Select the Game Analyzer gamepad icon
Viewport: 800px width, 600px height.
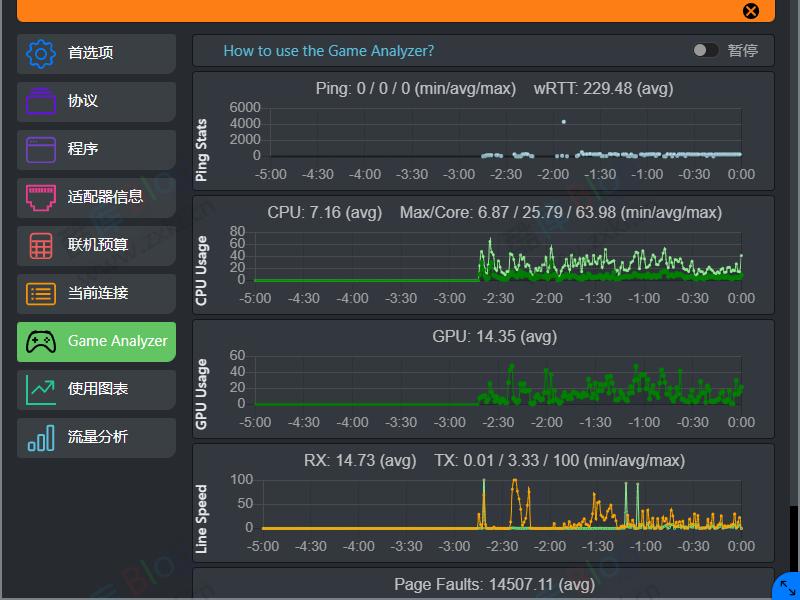38,341
